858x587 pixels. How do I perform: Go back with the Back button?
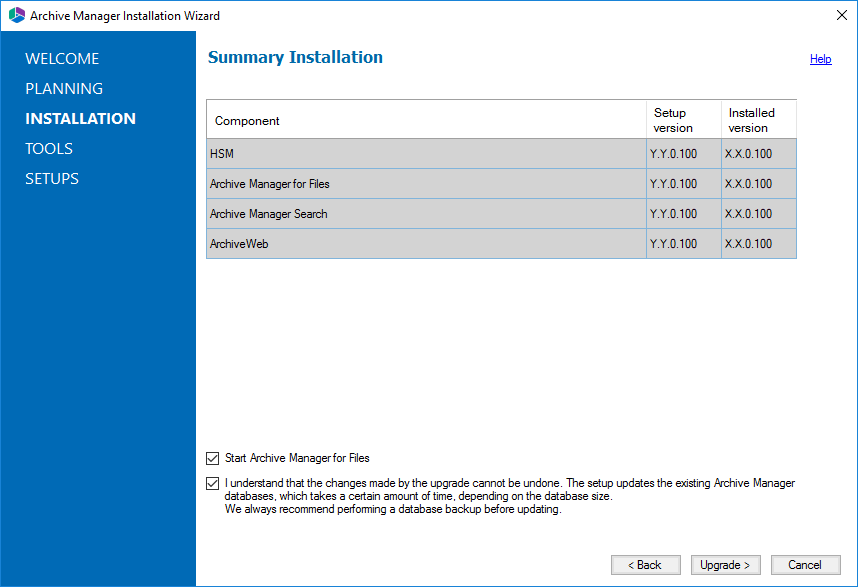tap(645, 565)
